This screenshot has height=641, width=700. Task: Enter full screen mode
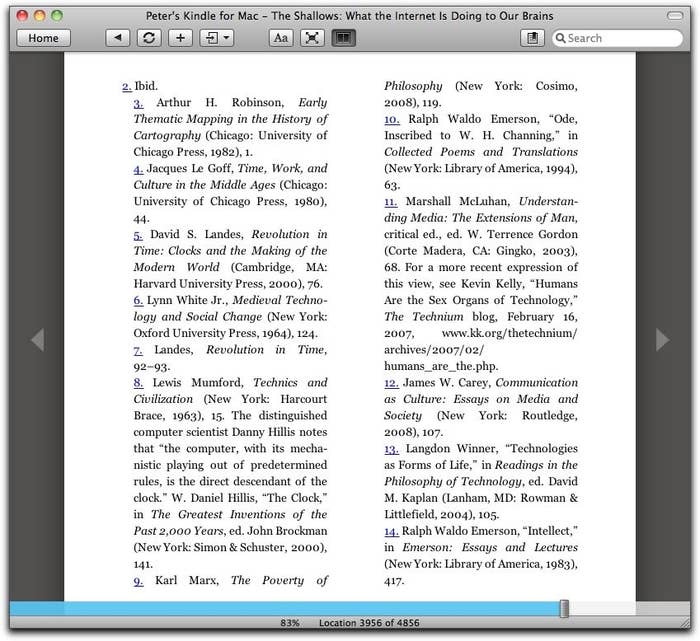(x=312, y=38)
